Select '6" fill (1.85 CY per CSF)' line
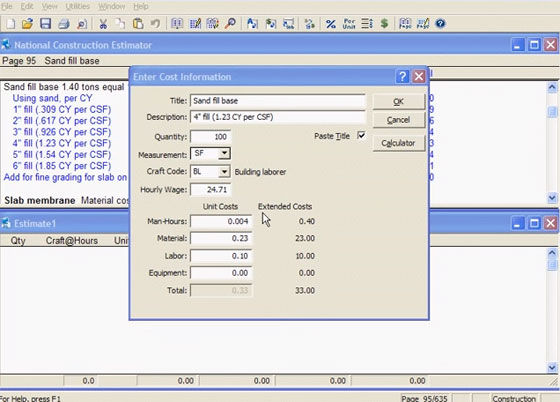The image size is (560, 402). (x=62, y=166)
